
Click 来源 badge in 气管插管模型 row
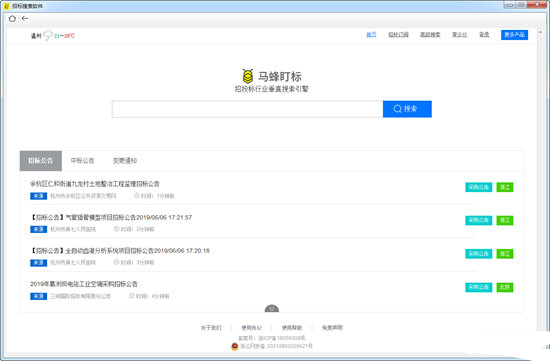39,229
